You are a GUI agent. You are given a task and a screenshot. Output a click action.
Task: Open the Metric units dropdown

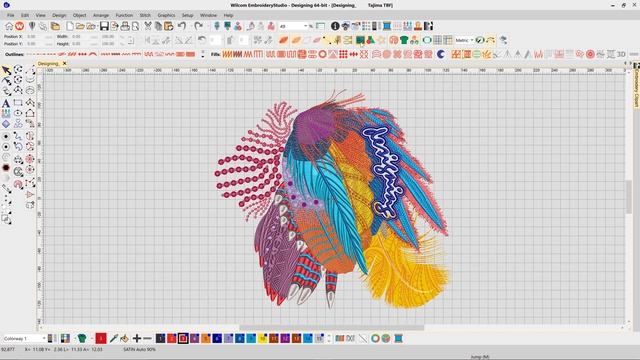pos(464,40)
